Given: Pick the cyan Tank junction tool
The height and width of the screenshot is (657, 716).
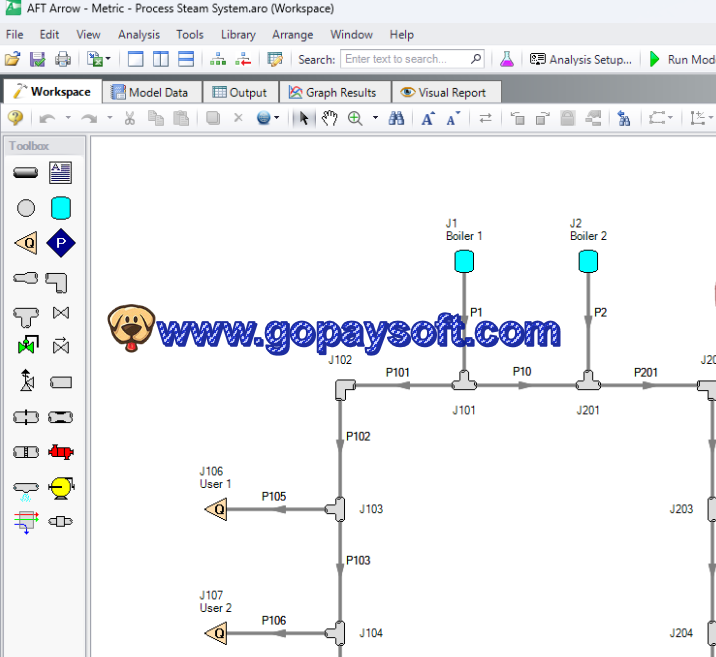Looking at the screenshot, I should (61, 208).
